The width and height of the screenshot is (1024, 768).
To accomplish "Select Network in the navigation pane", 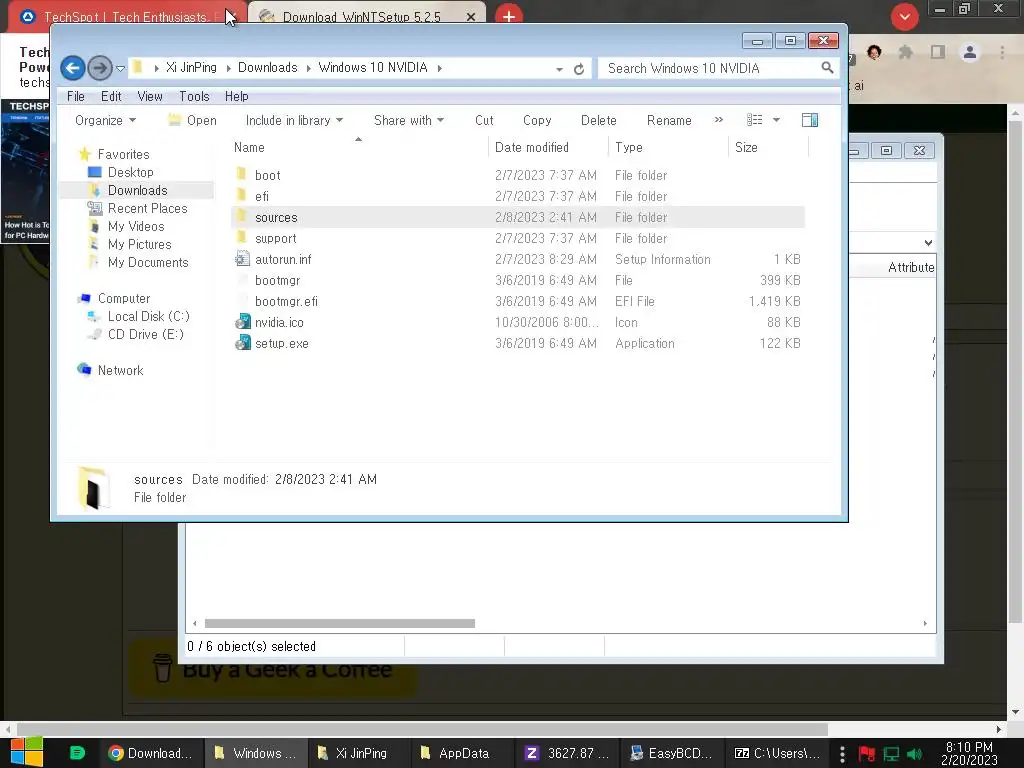I will tap(120, 370).
